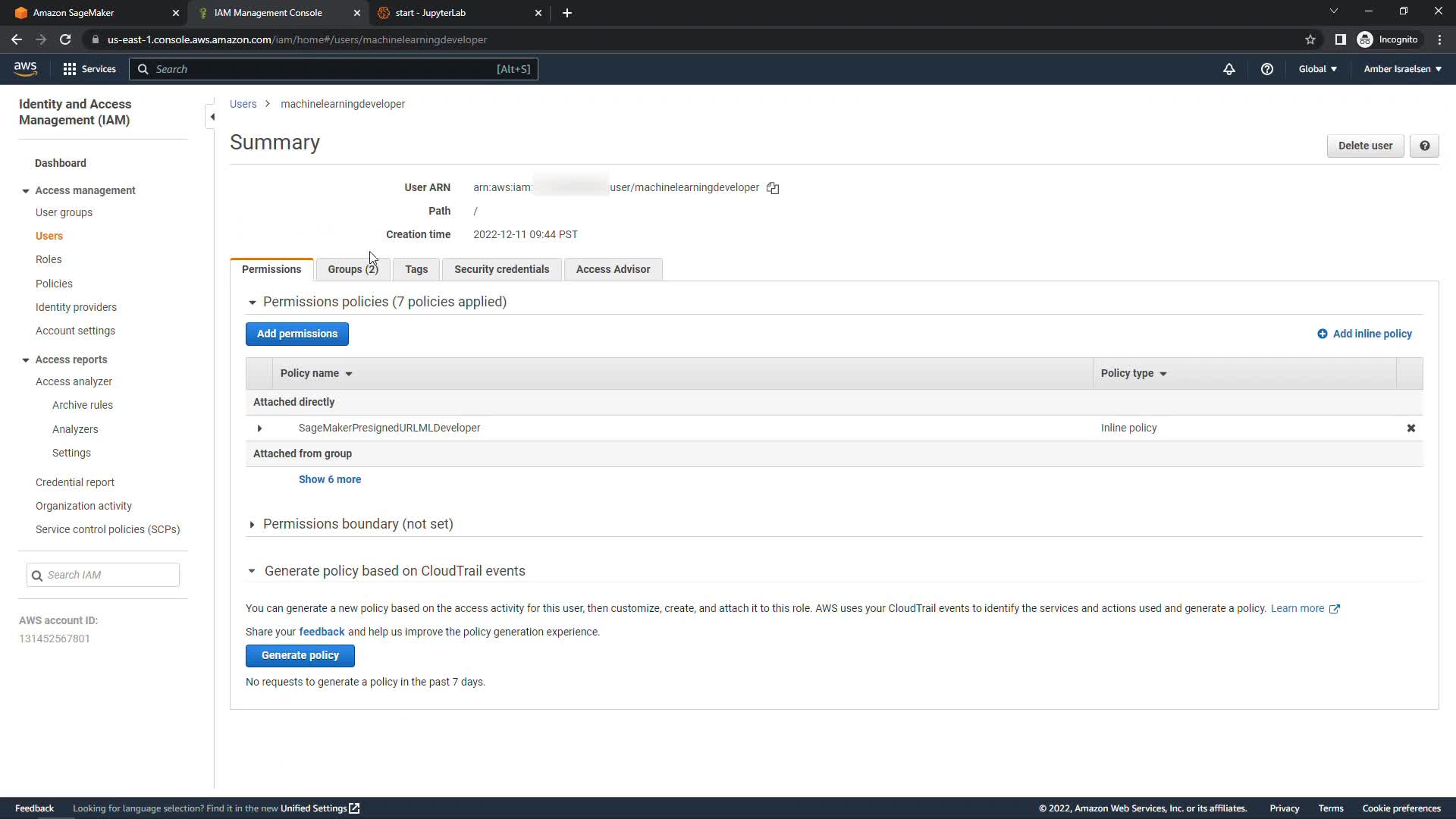
Task: Expand the Permissions boundary section
Action: coord(253,525)
